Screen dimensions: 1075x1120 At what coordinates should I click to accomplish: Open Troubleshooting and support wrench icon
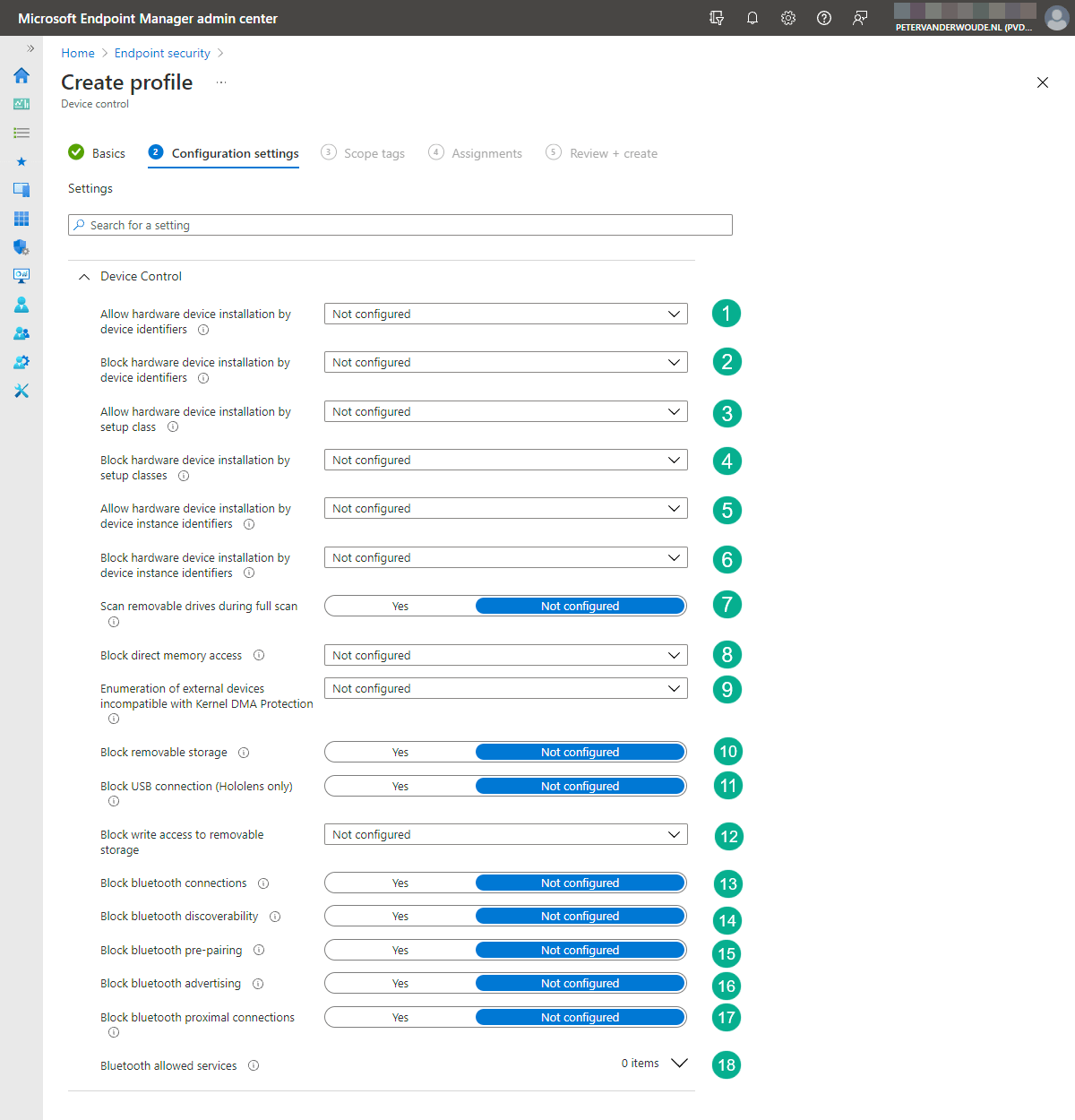(x=21, y=390)
